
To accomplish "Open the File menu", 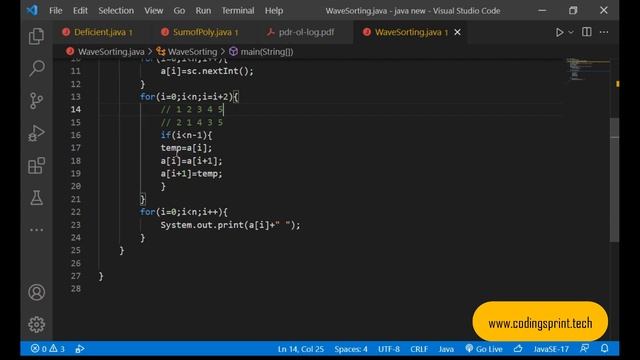I will (56, 11).
